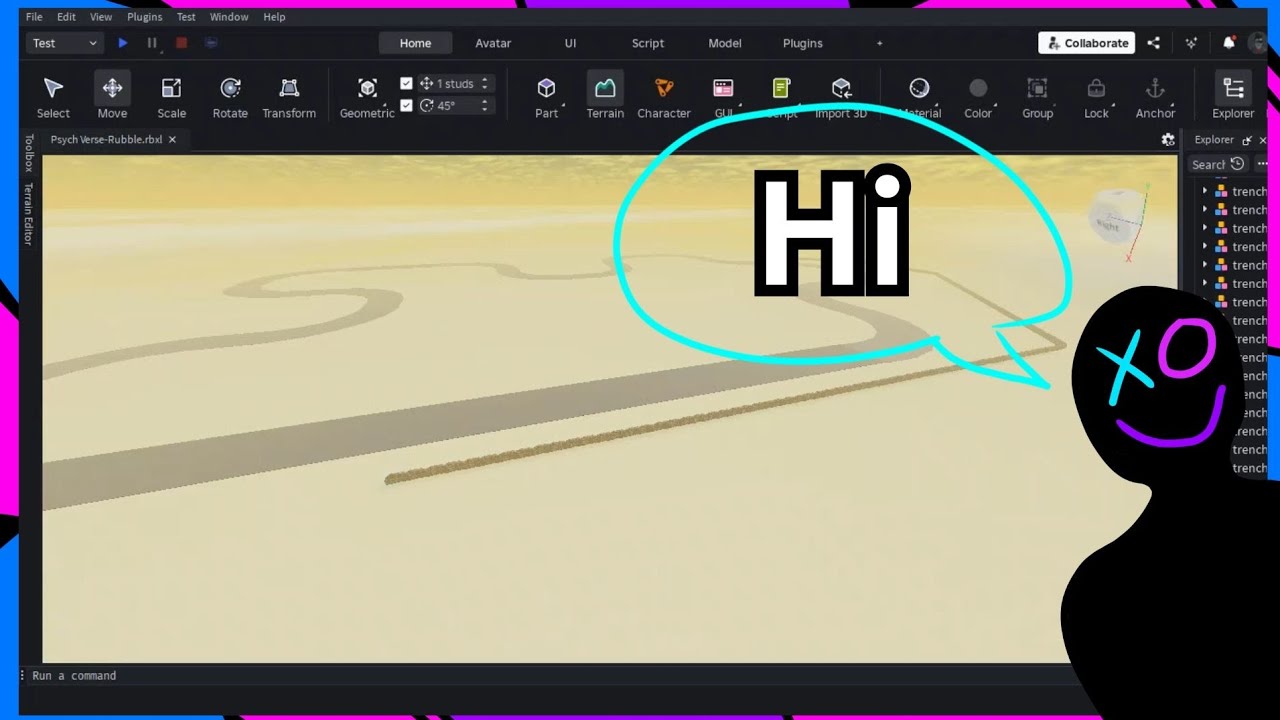Switch to the Model ribbon tab
Viewport: 1280px width, 720px height.
[725, 43]
